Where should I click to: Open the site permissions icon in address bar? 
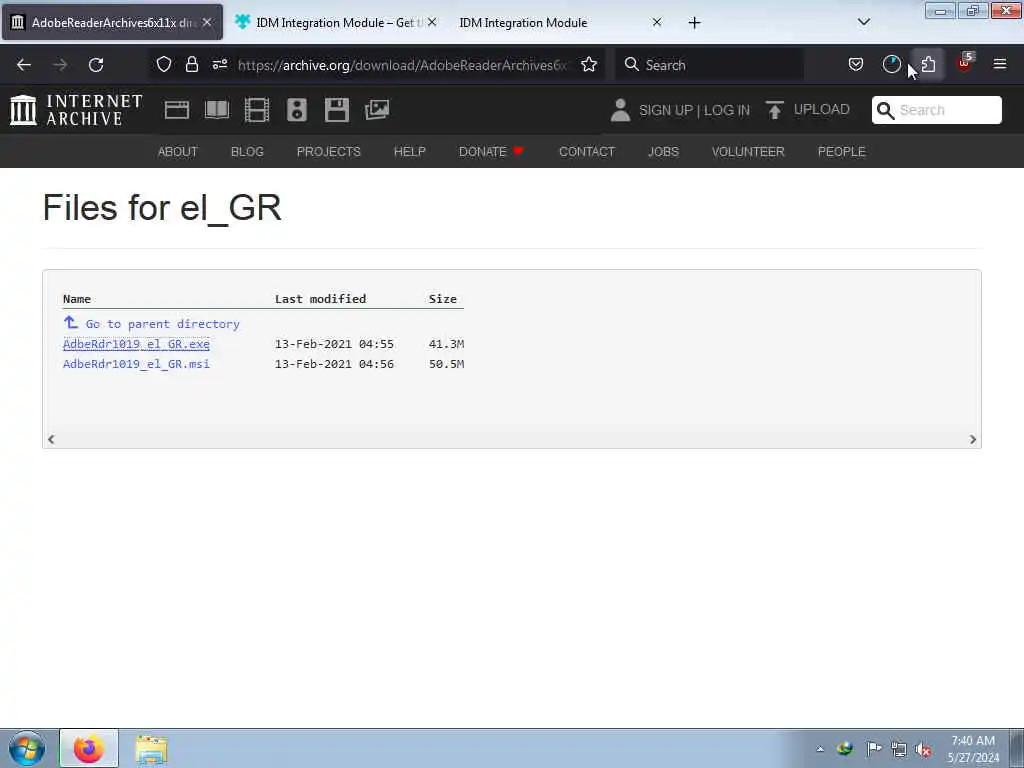pos(219,64)
